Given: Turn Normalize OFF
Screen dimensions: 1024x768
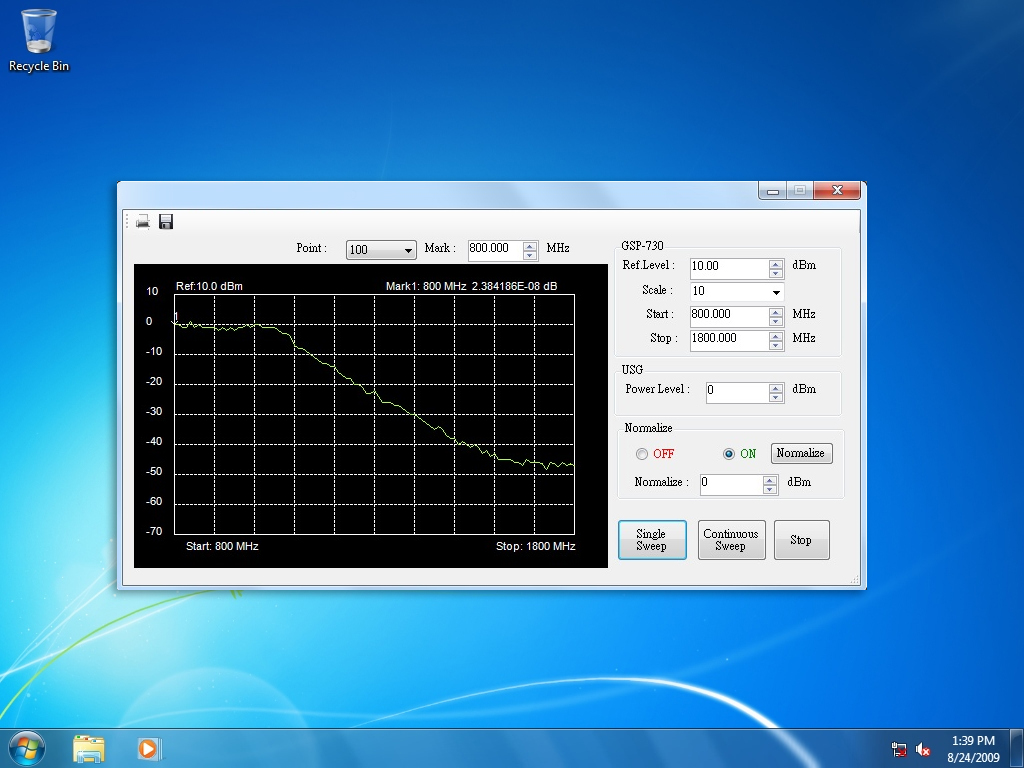Looking at the screenshot, I should point(641,453).
